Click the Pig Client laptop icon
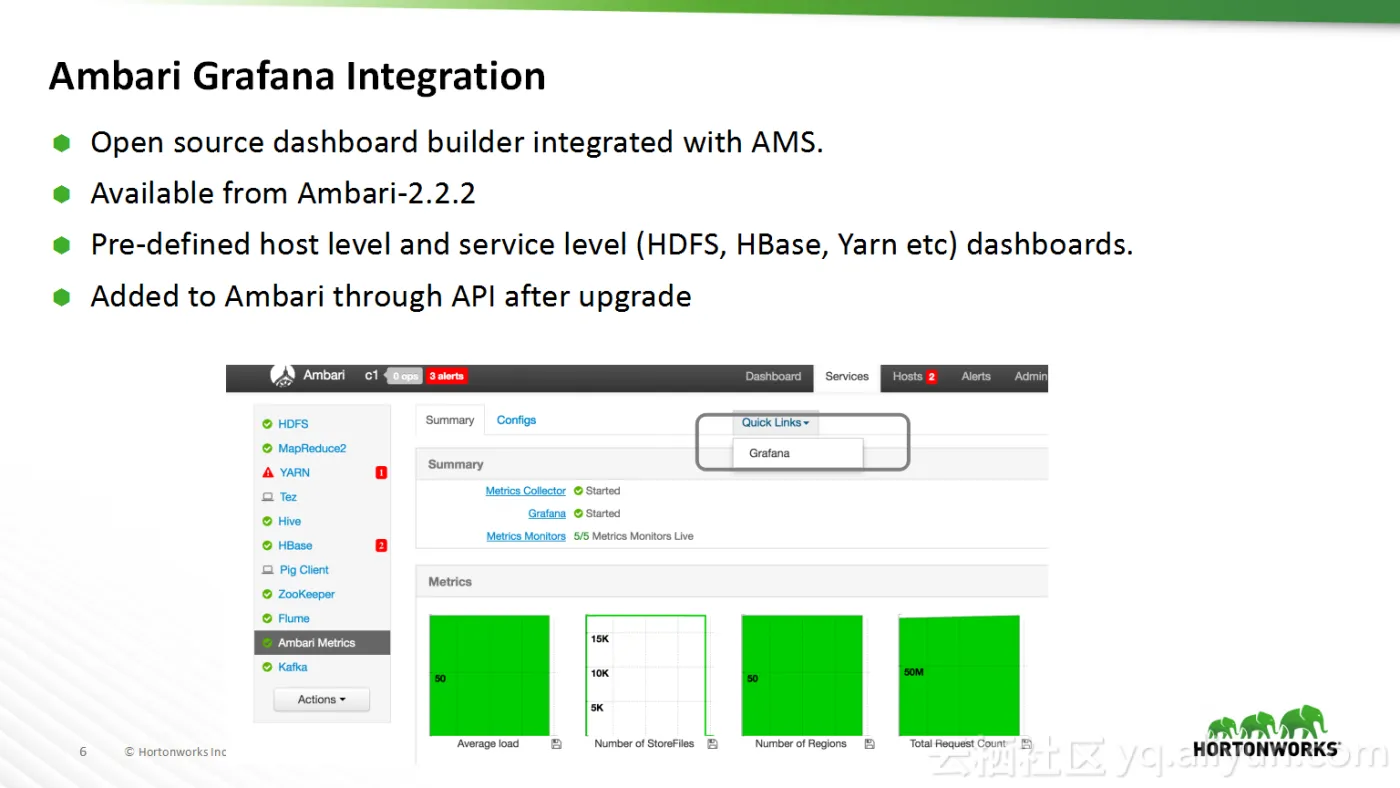This screenshot has width=1400, height=788. point(267,570)
